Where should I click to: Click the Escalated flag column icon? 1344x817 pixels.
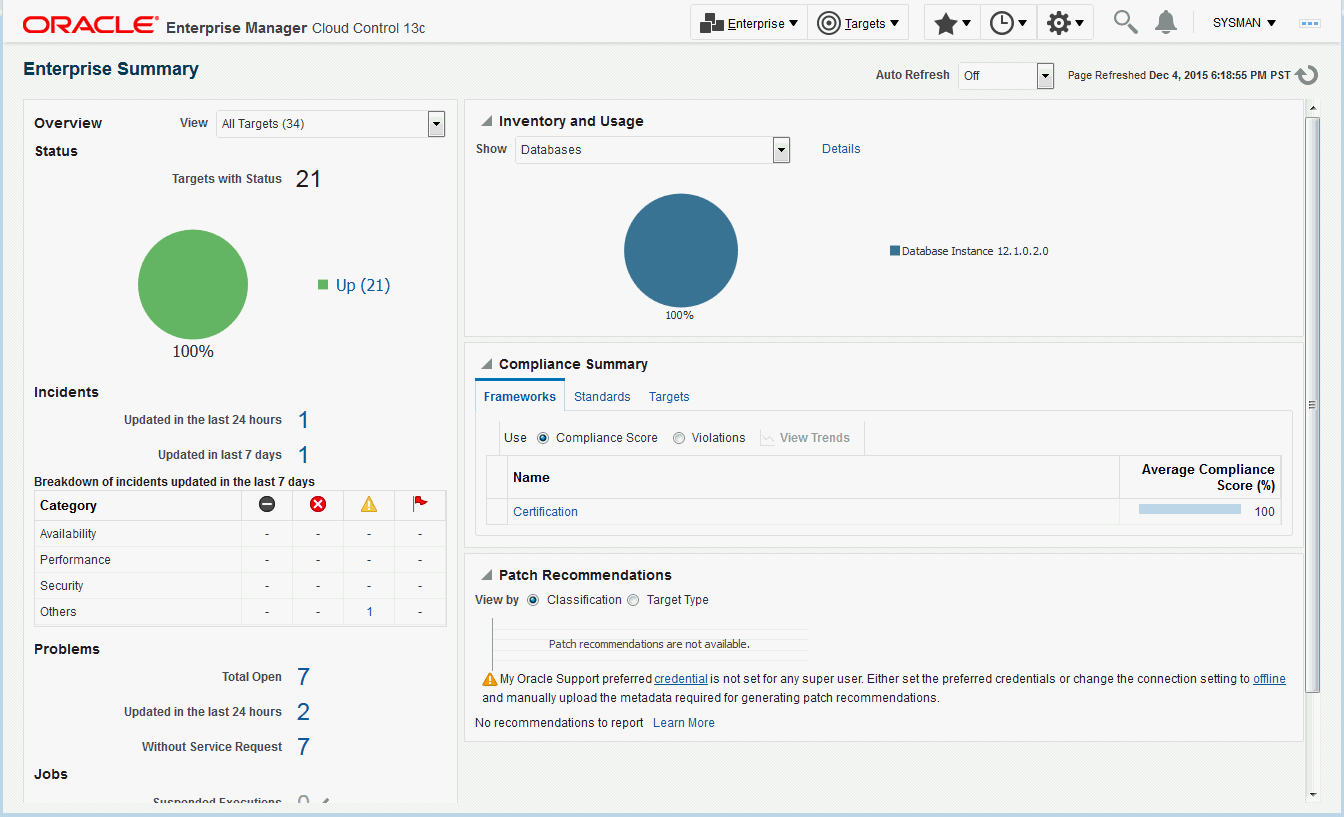click(420, 504)
